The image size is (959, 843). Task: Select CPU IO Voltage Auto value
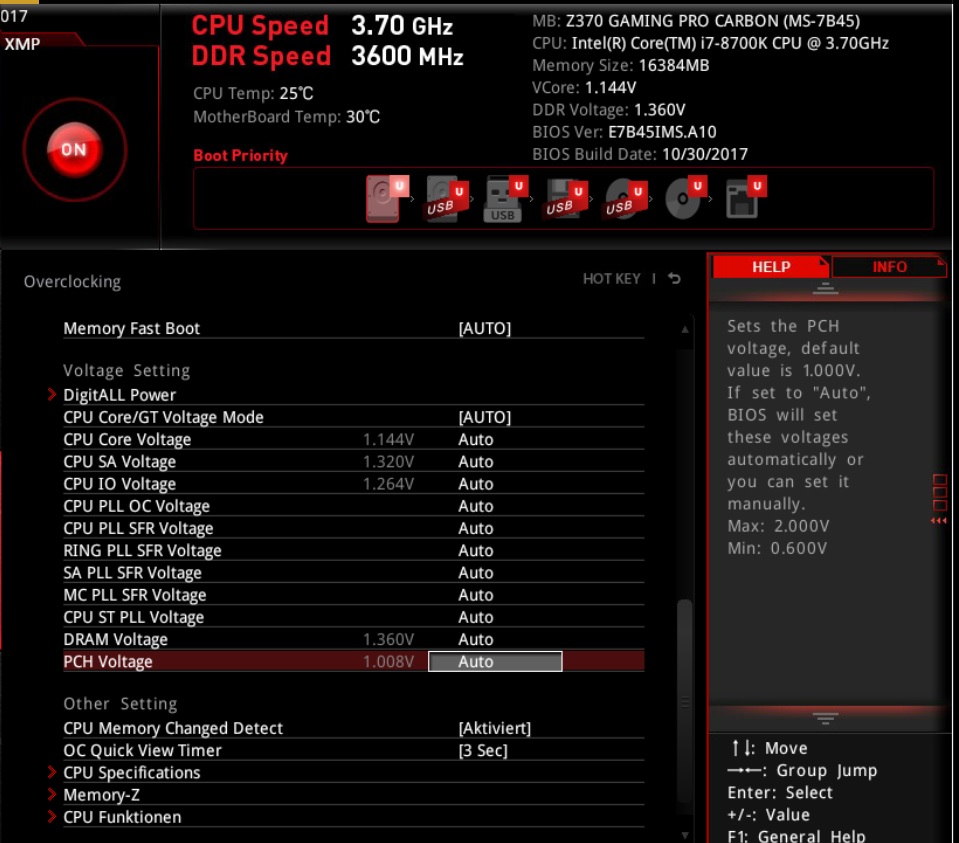(476, 484)
